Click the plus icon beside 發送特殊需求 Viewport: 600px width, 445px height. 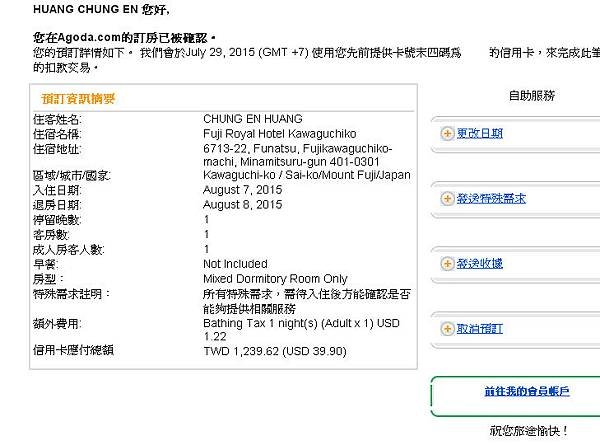[x=446, y=198]
